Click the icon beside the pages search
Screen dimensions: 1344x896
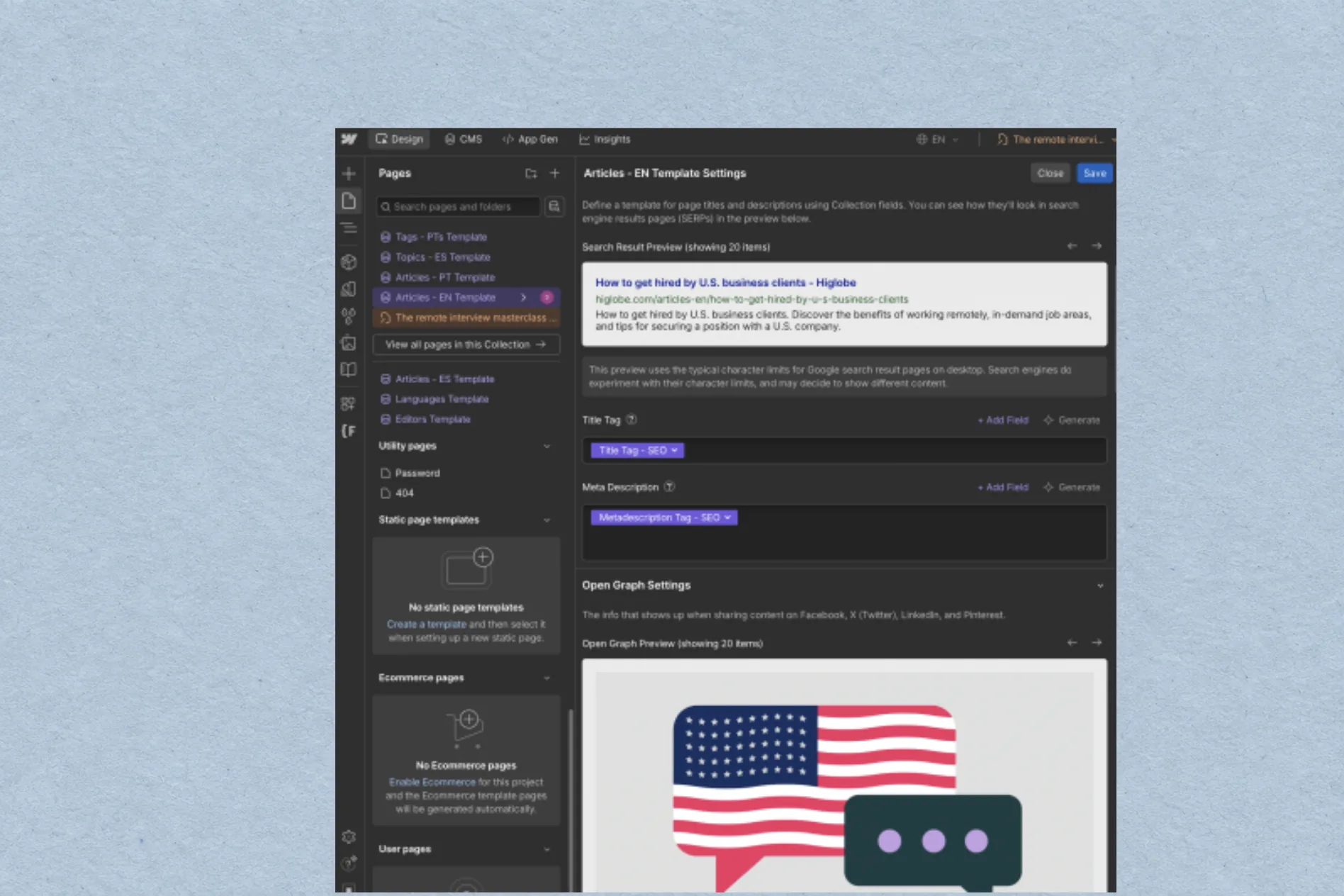(x=554, y=206)
